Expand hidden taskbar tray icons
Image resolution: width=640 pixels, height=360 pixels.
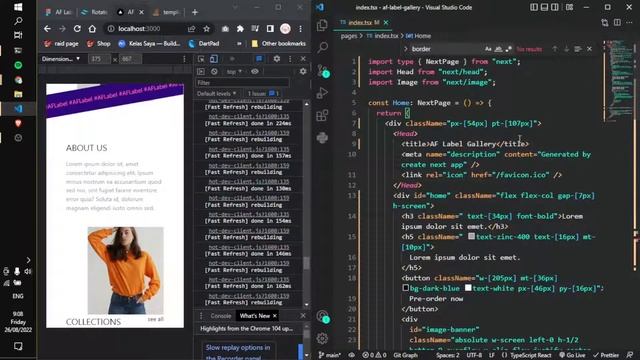(28, 260)
